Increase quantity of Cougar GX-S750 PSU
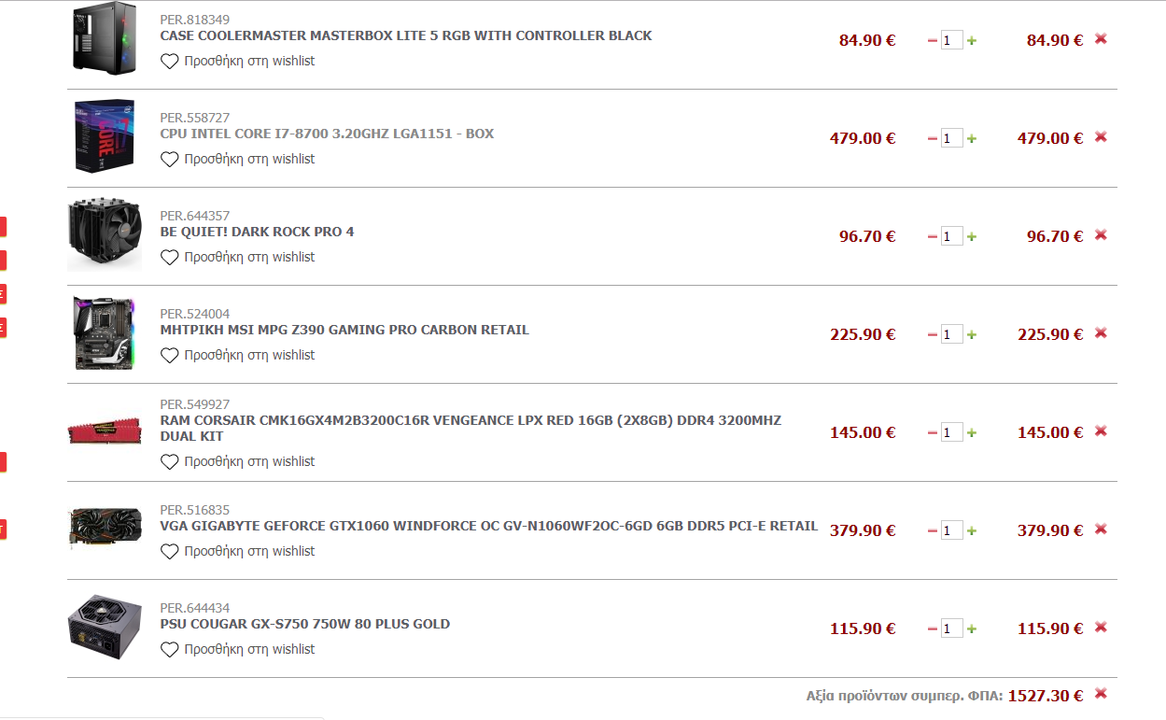The width and height of the screenshot is (1166, 720). [x=971, y=629]
